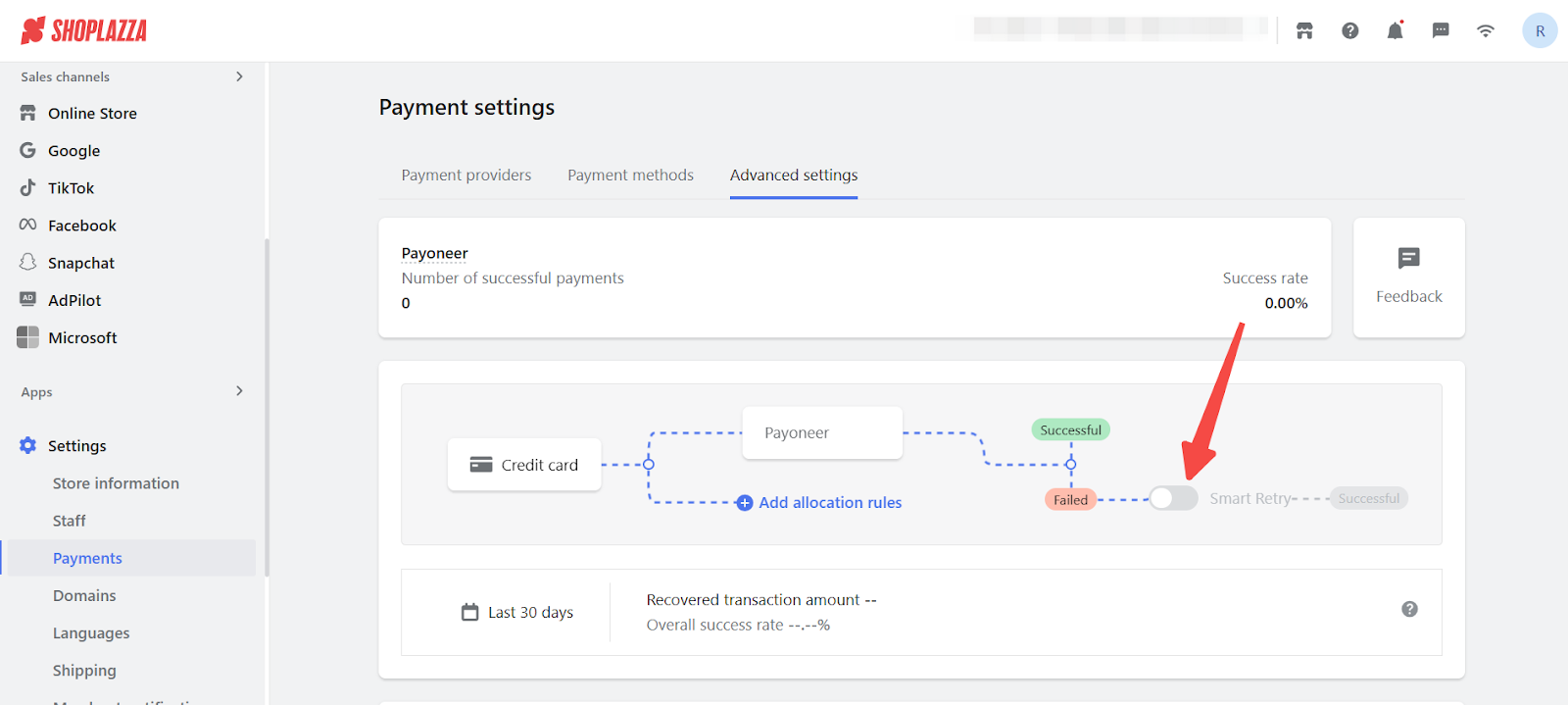
Task: Click the greyed Successful badge after Smart Retry
Action: click(1369, 498)
